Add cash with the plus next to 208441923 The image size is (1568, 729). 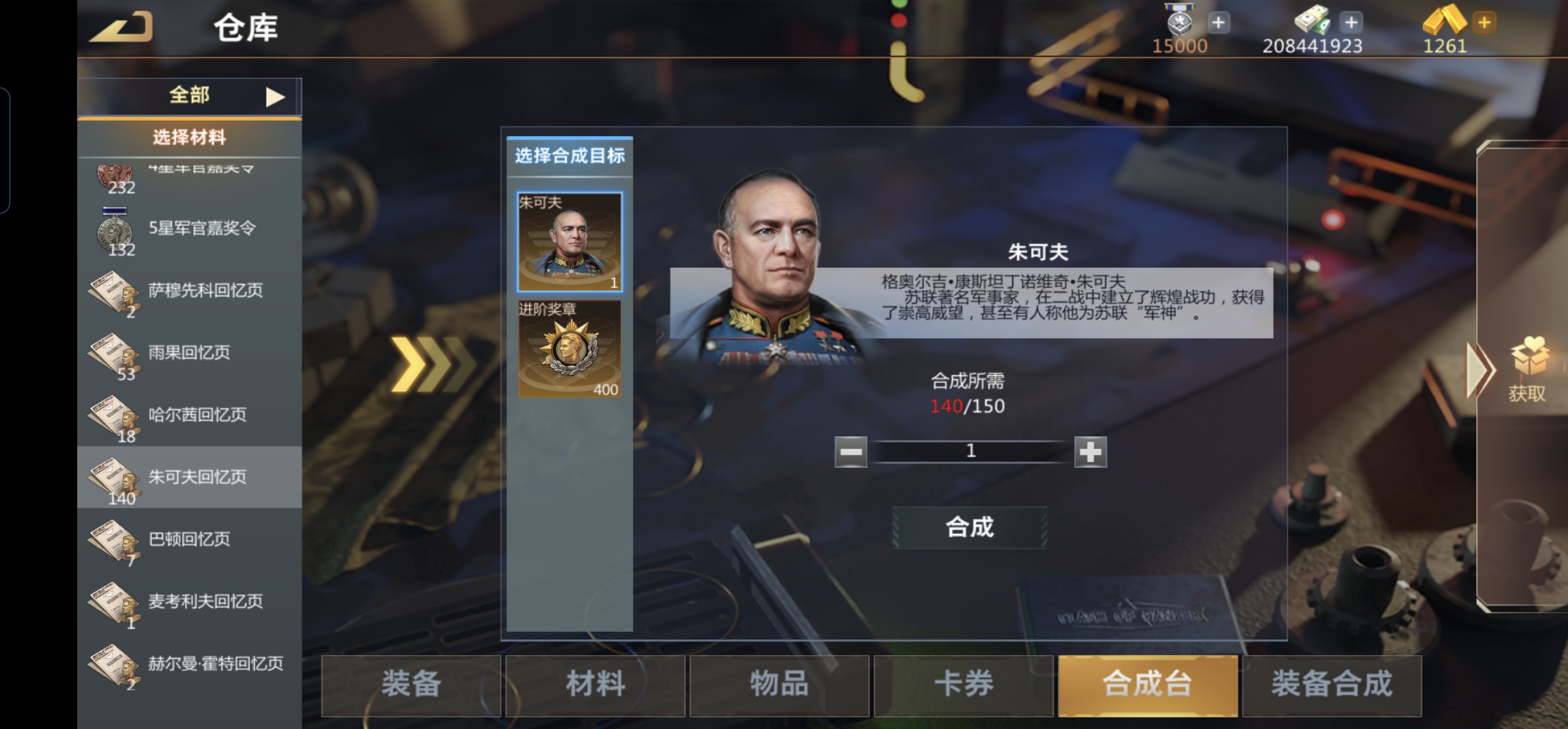click(1351, 22)
